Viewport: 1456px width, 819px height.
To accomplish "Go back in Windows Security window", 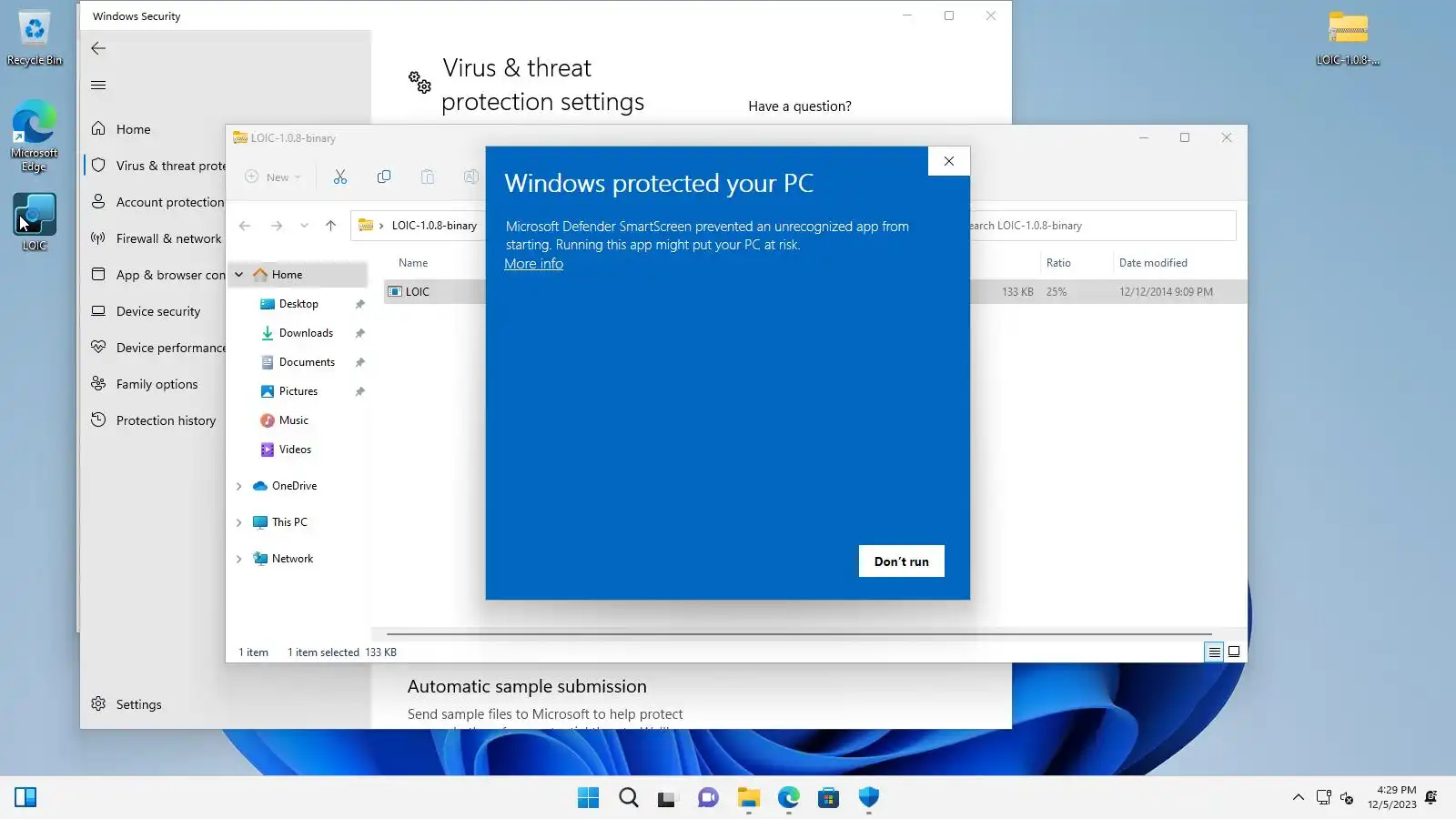I will click(x=98, y=48).
